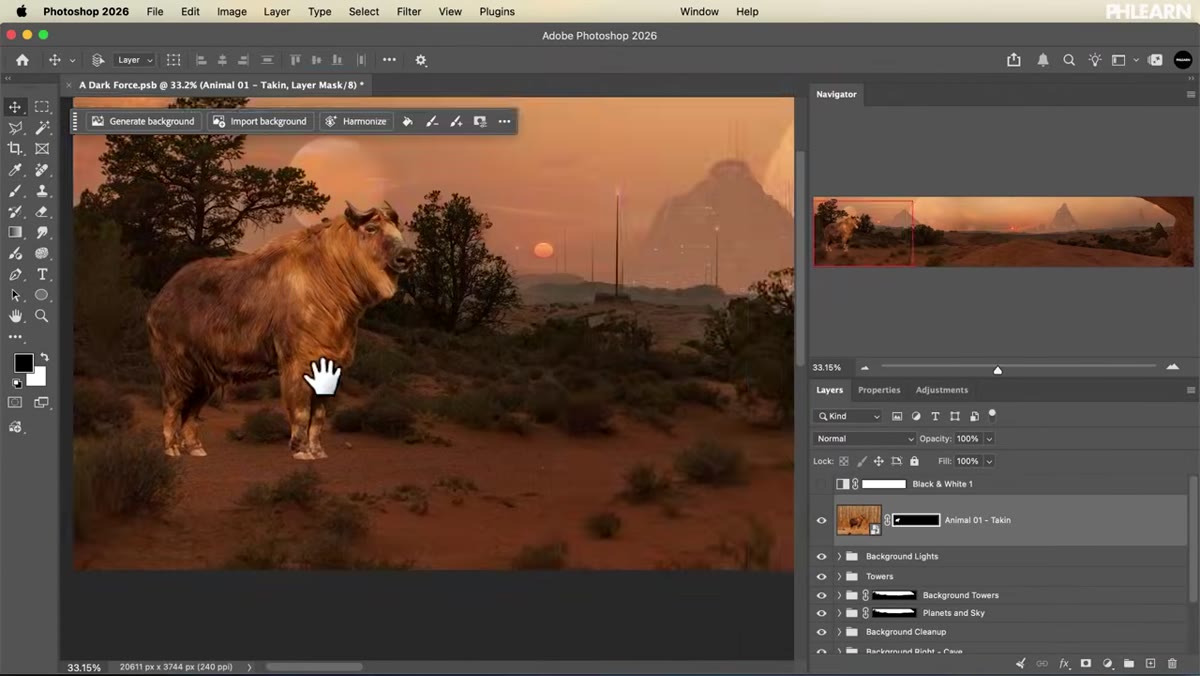Hide the Background Lights group
The height and width of the screenshot is (676, 1200).
pos(822,556)
